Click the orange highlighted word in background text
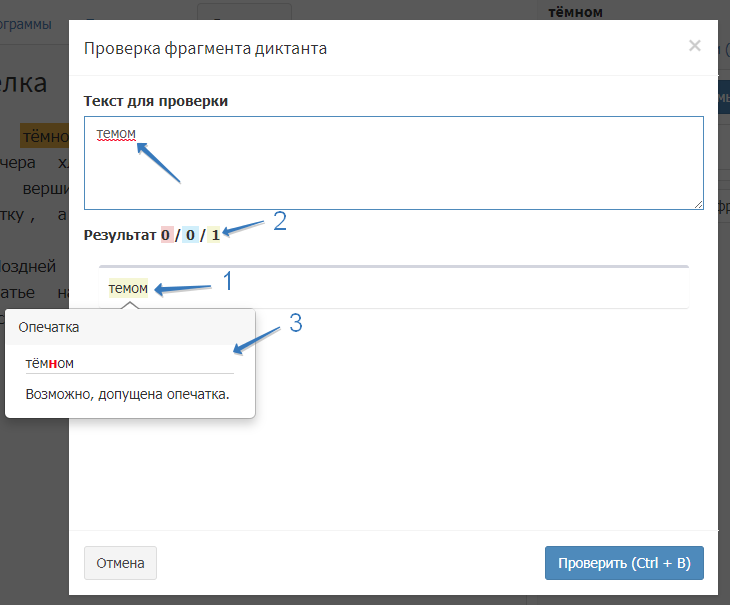The height and width of the screenshot is (605, 730). coord(45,136)
